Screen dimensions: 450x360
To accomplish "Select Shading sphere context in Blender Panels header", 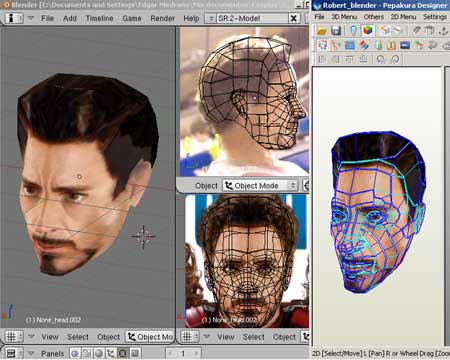I will coord(99,353).
